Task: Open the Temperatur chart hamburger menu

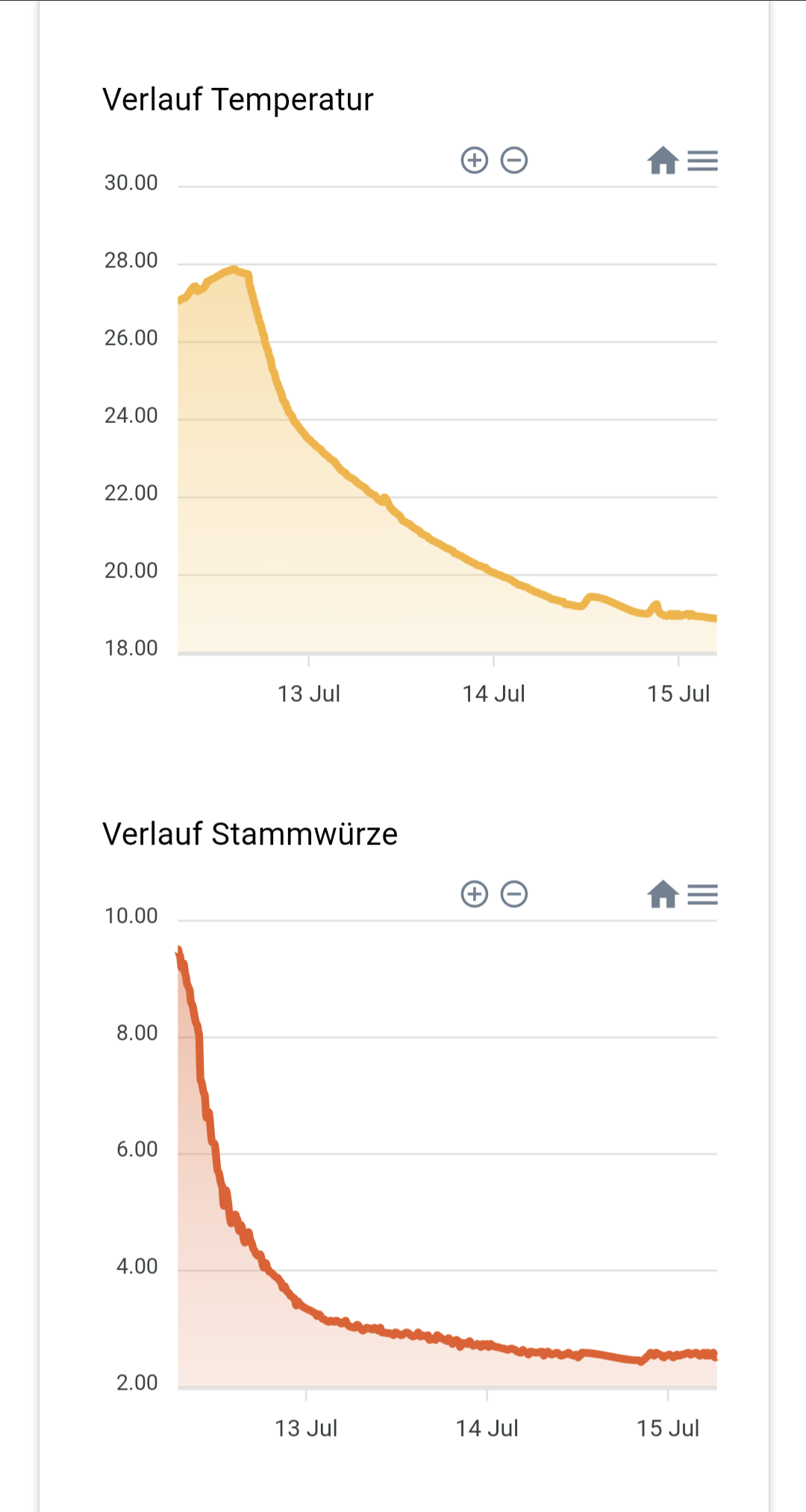Action: [x=702, y=160]
